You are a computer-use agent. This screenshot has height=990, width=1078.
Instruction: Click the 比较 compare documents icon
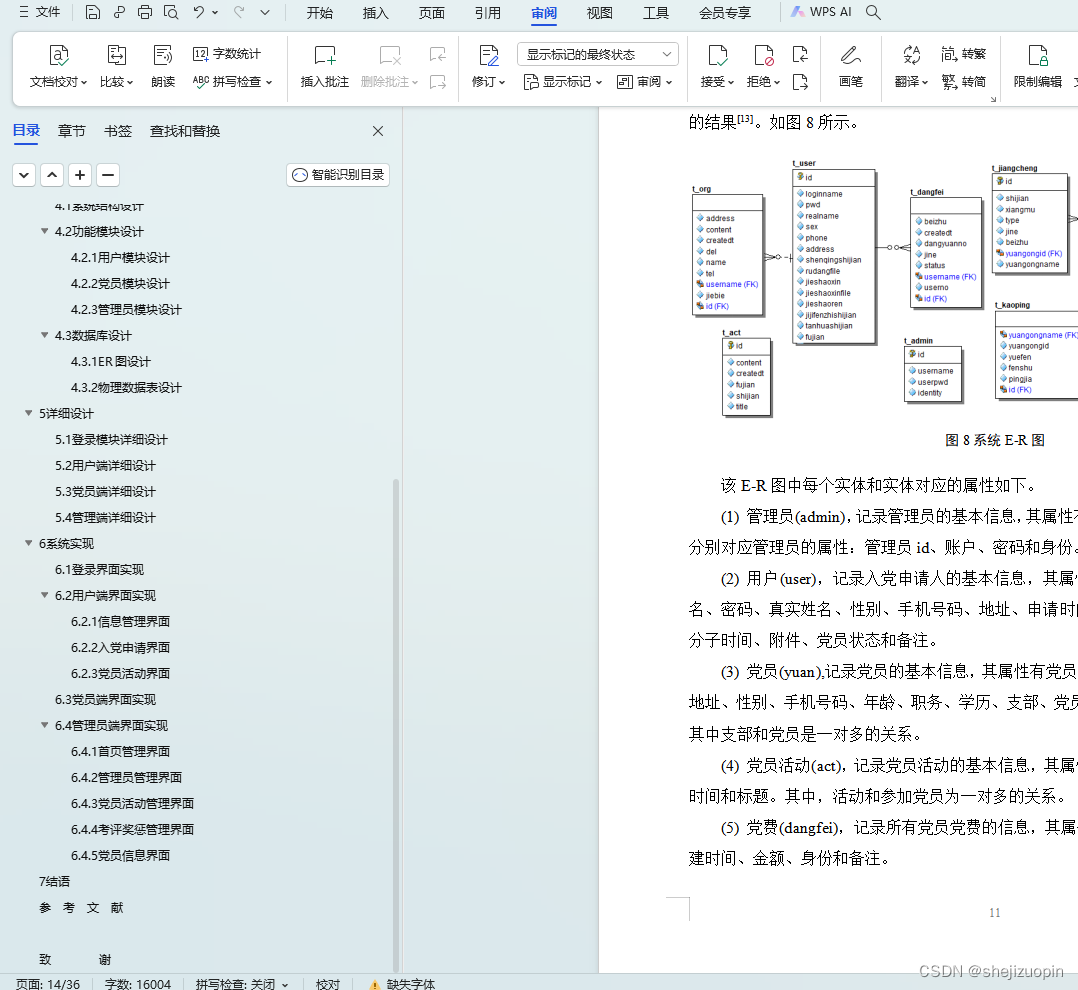coord(116,55)
